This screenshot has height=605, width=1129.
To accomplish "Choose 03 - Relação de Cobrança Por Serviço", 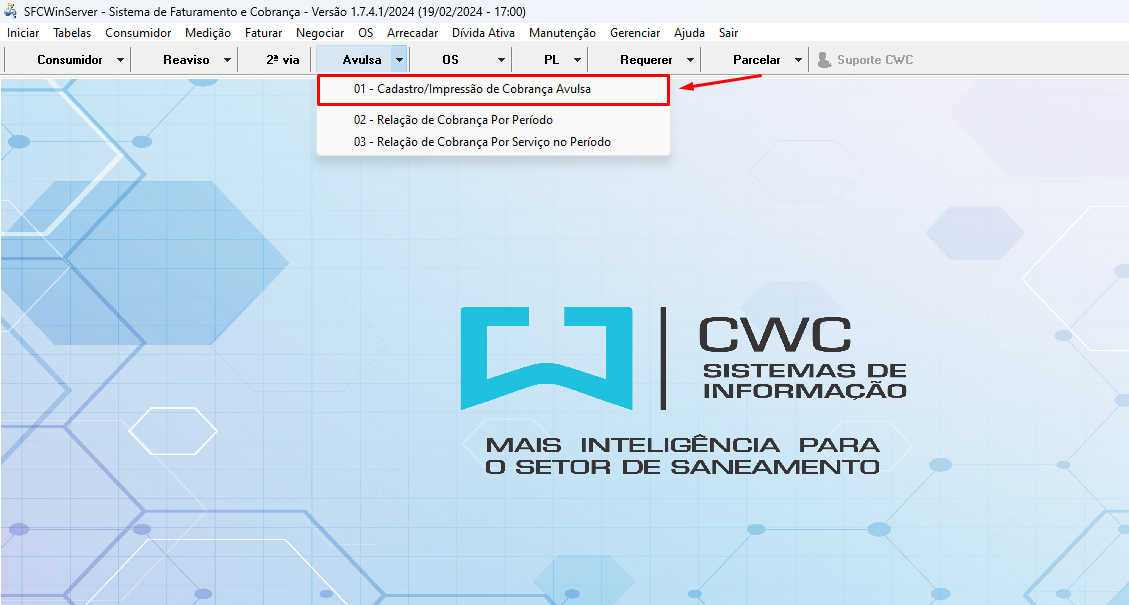I will click(482, 142).
